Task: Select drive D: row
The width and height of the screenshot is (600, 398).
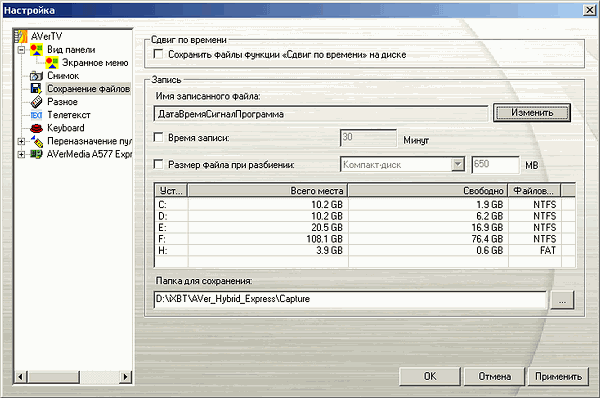Action: [365, 216]
